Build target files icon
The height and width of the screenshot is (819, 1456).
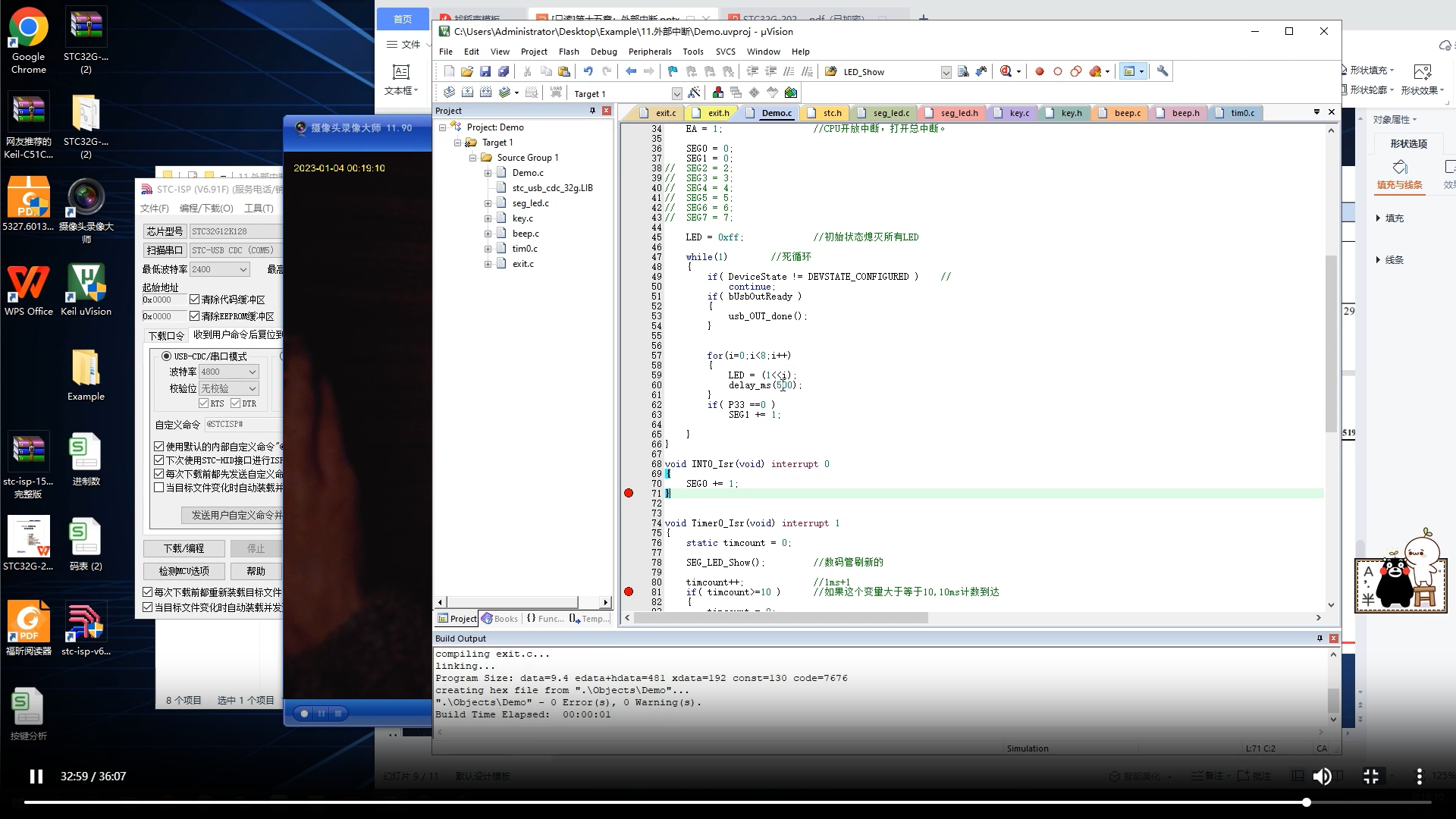pos(467,93)
